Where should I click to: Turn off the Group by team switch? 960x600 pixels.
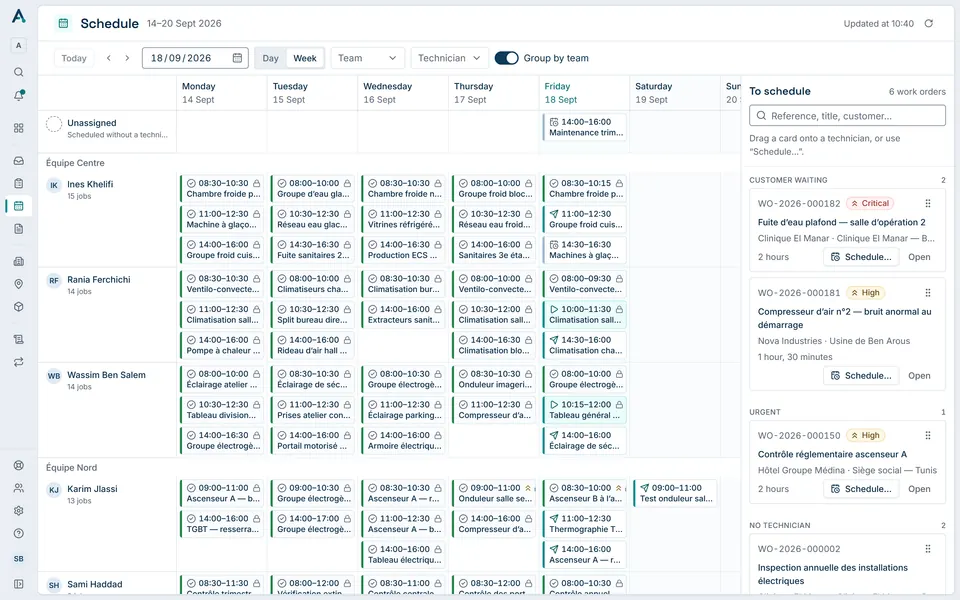click(x=506, y=58)
